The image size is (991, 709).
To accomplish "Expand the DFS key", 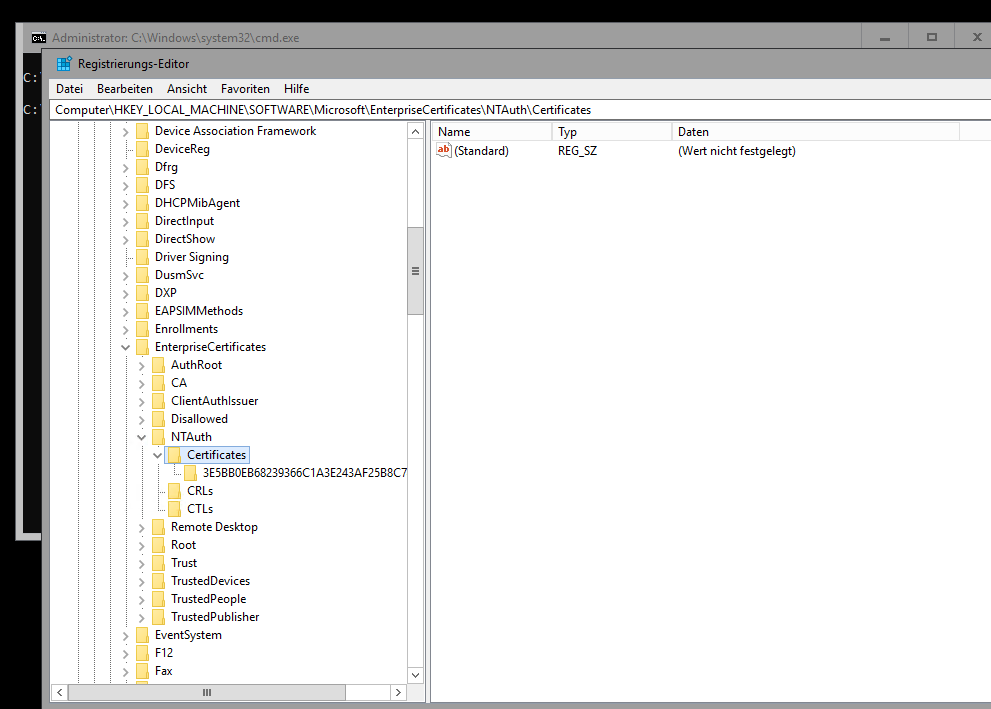I will pyautogui.click(x=125, y=185).
